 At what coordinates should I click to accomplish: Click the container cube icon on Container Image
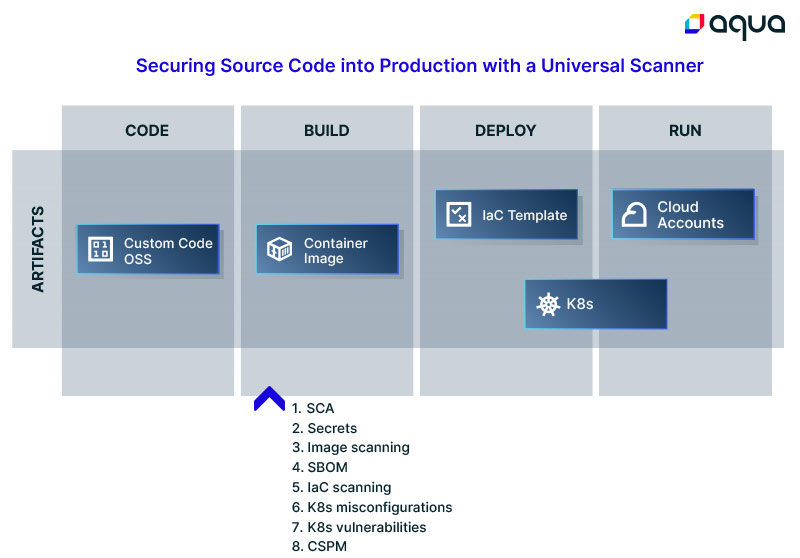pos(279,249)
